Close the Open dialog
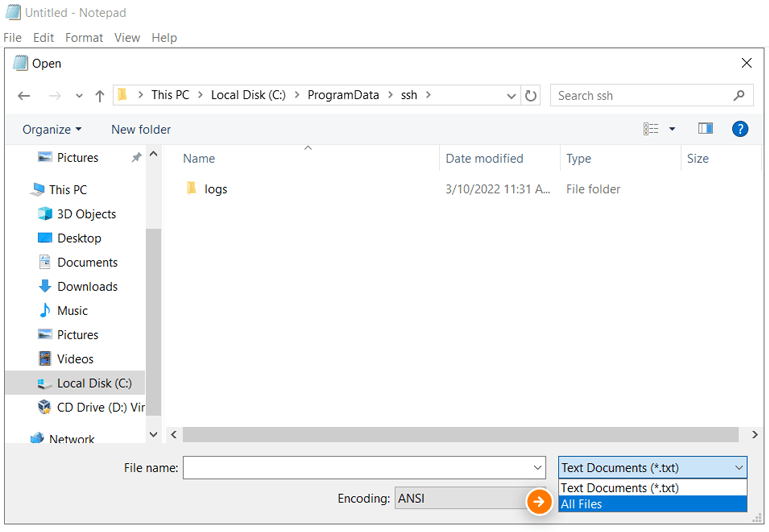 pyautogui.click(x=746, y=63)
